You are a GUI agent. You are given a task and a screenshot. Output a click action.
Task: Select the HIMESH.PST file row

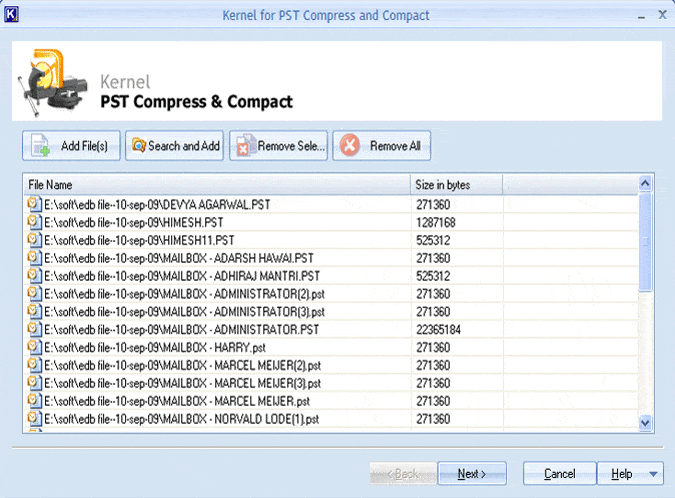(331, 223)
